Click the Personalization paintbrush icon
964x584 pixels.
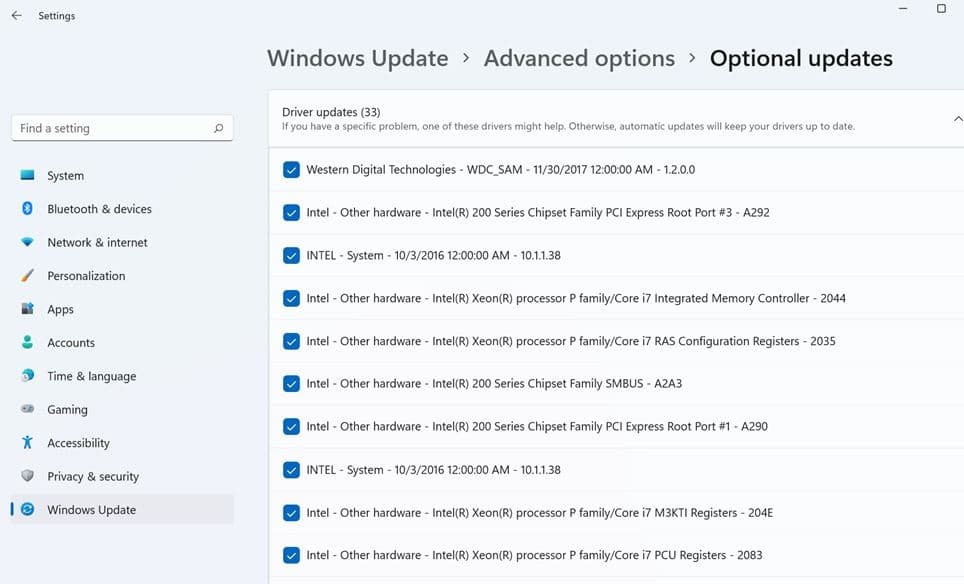click(28, 276)
